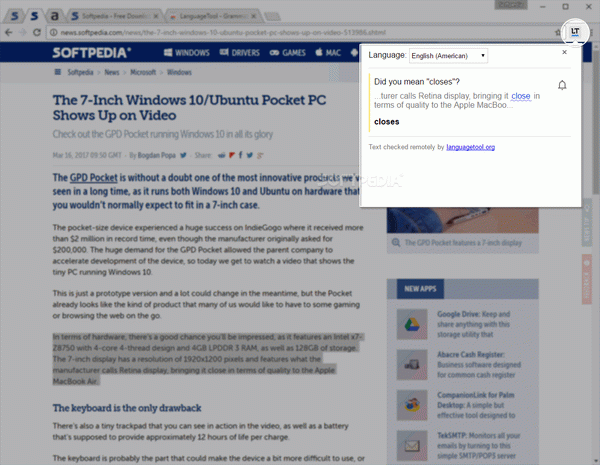Open the Abacre Cash Register link
600x465 pixels.
click(x=471, y=355)
